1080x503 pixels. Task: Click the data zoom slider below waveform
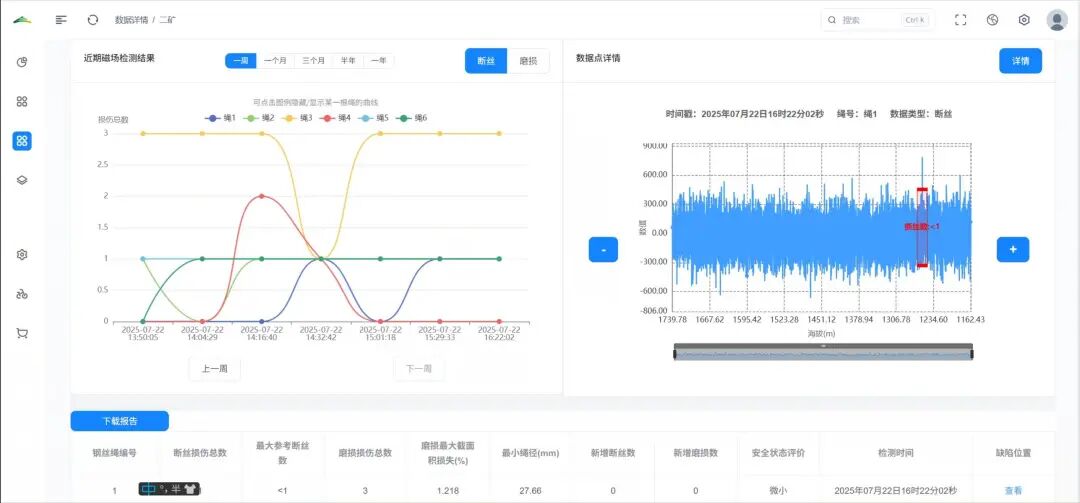pos(823,352)
